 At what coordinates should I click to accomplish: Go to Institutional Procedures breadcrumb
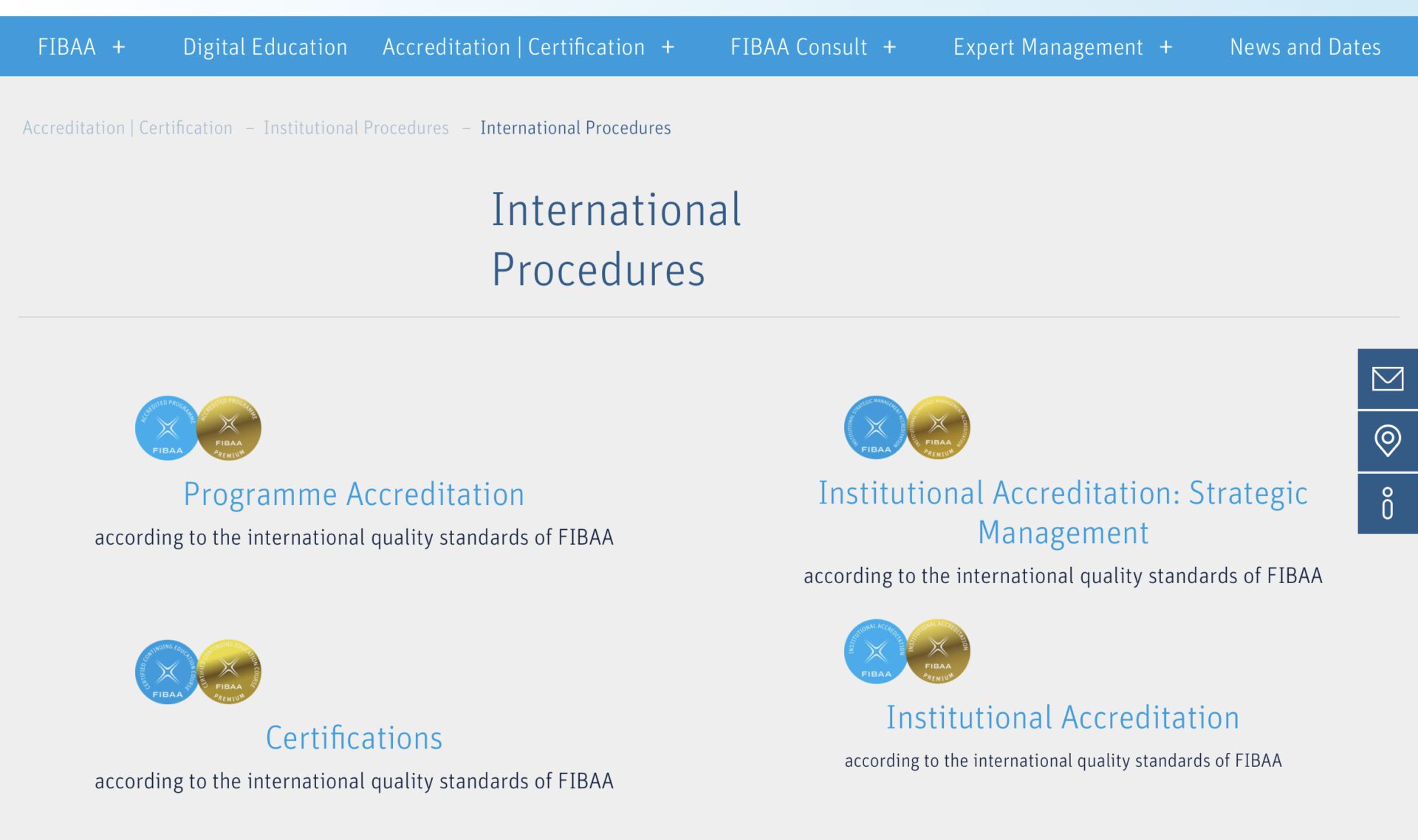[356, 128]
